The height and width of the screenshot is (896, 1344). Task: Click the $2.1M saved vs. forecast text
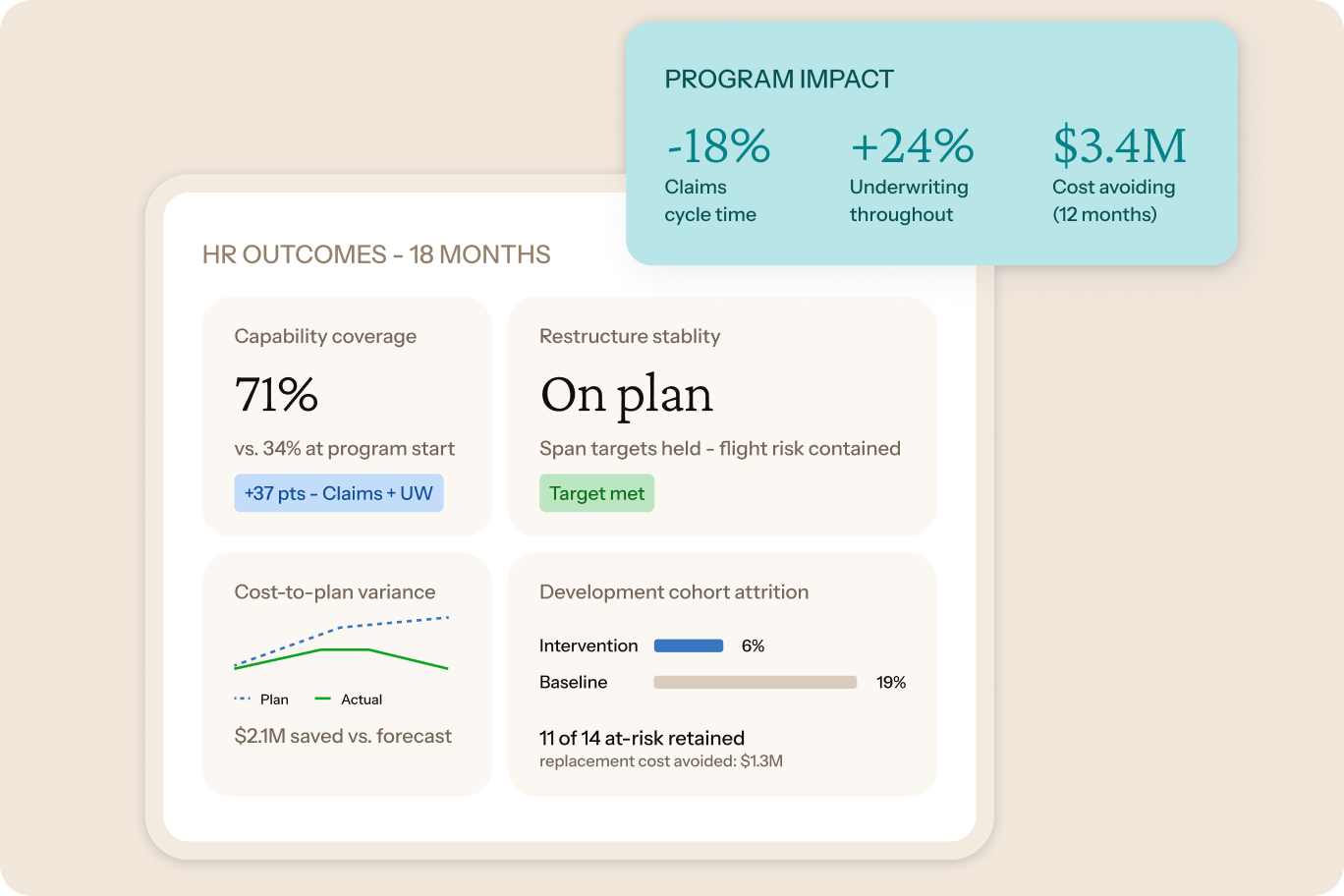(343, 736)
